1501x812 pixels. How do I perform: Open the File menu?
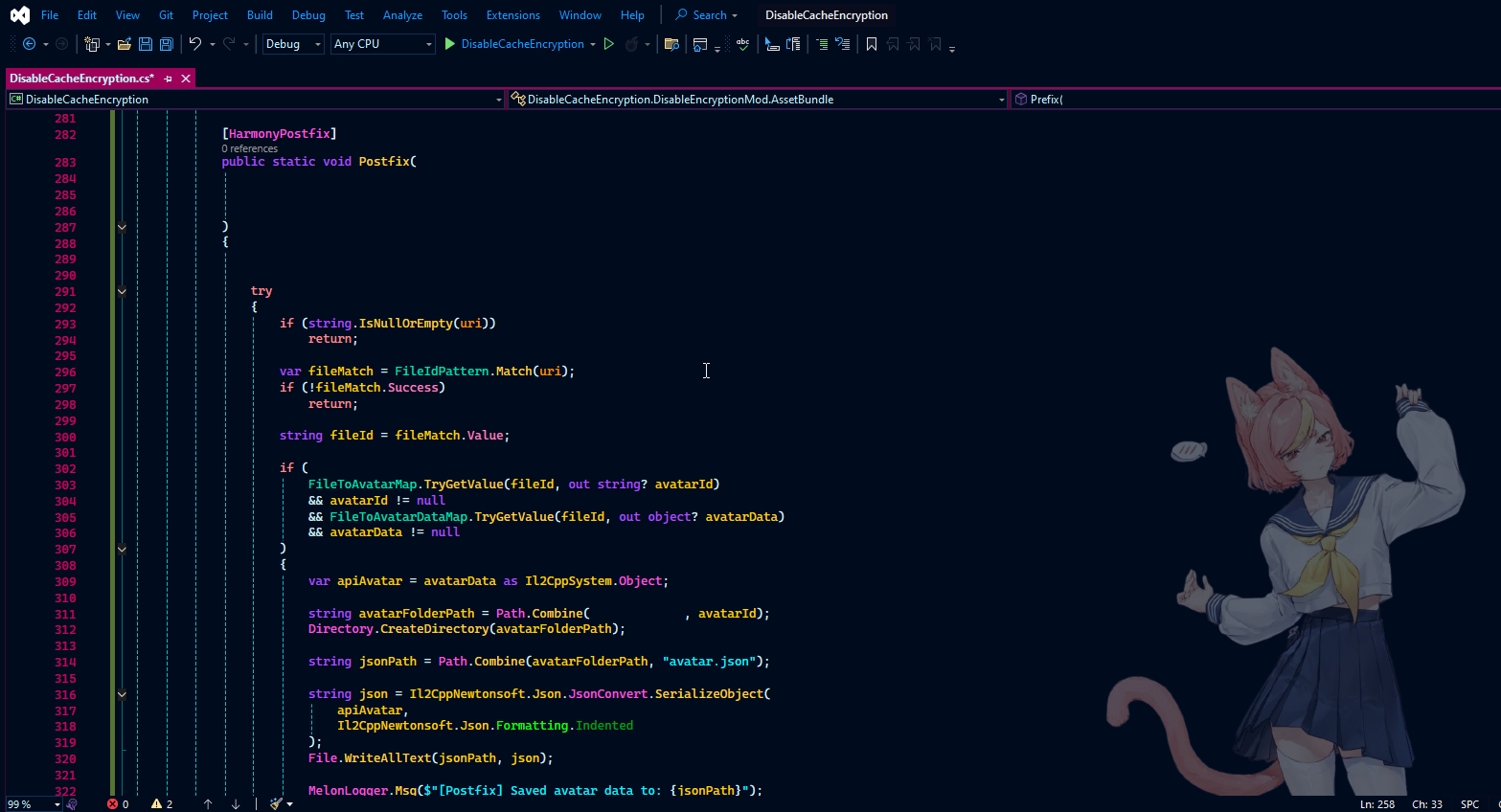[x=50, y=15]
